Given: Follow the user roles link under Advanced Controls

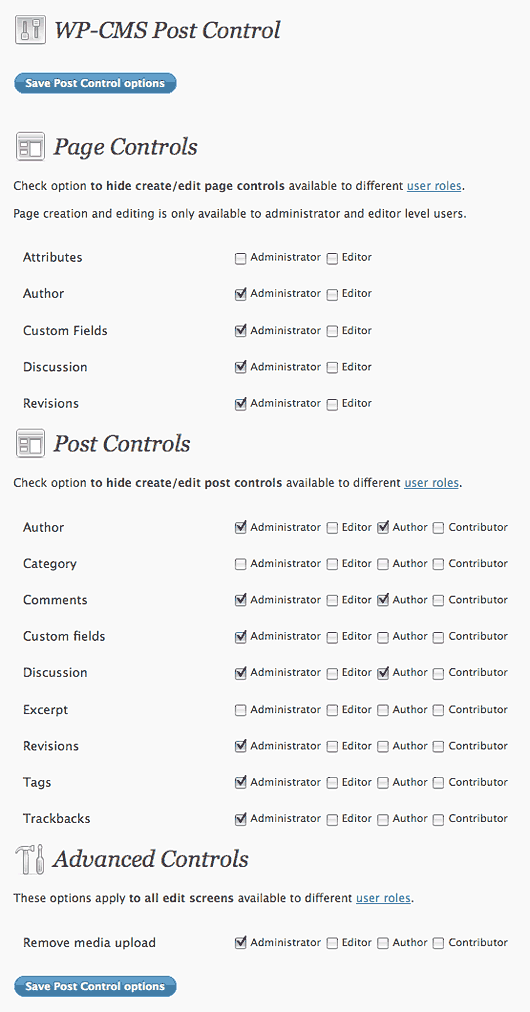Looking at the screenshot, I should click(383, 898).
